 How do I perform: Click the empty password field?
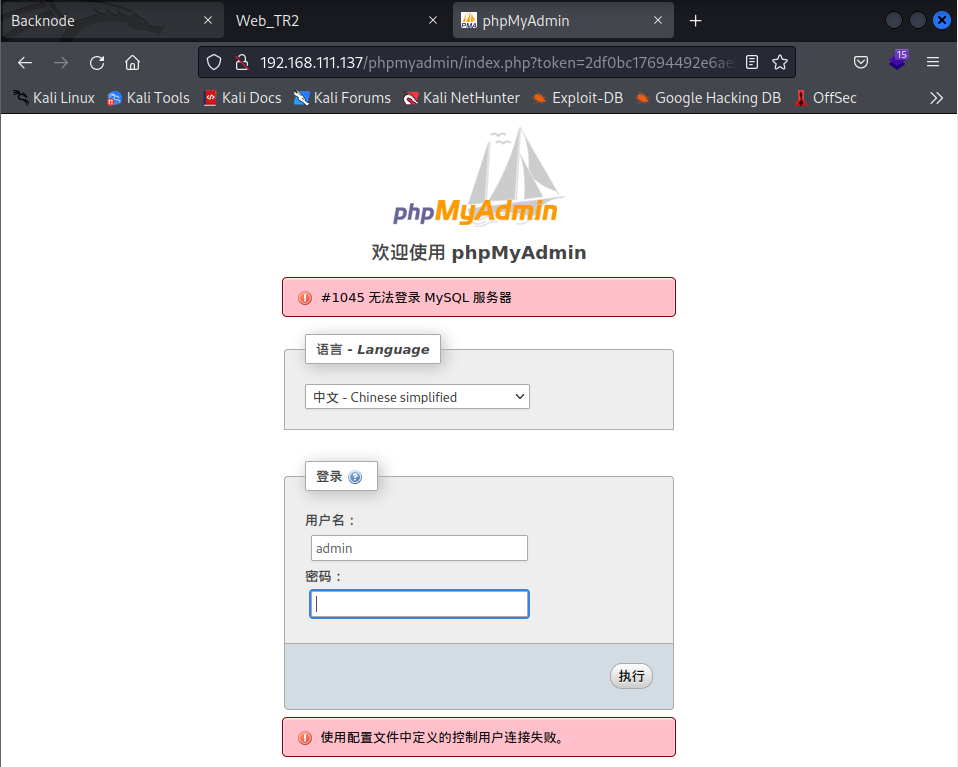[x=419, y=604]
